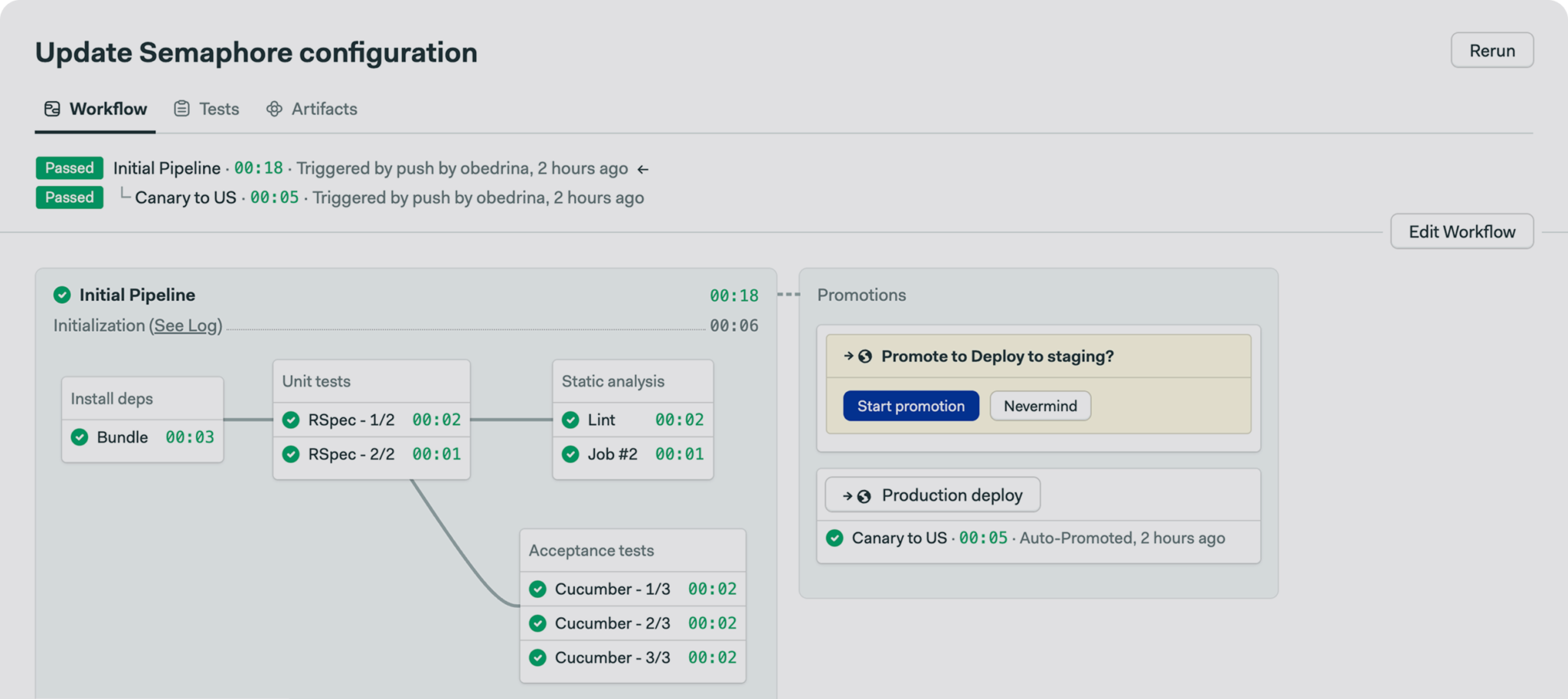This screenshot has height=699, width=1568.
Task: Click the globe icon in the staging promotion prompt
Action: (x=866, y=355)
